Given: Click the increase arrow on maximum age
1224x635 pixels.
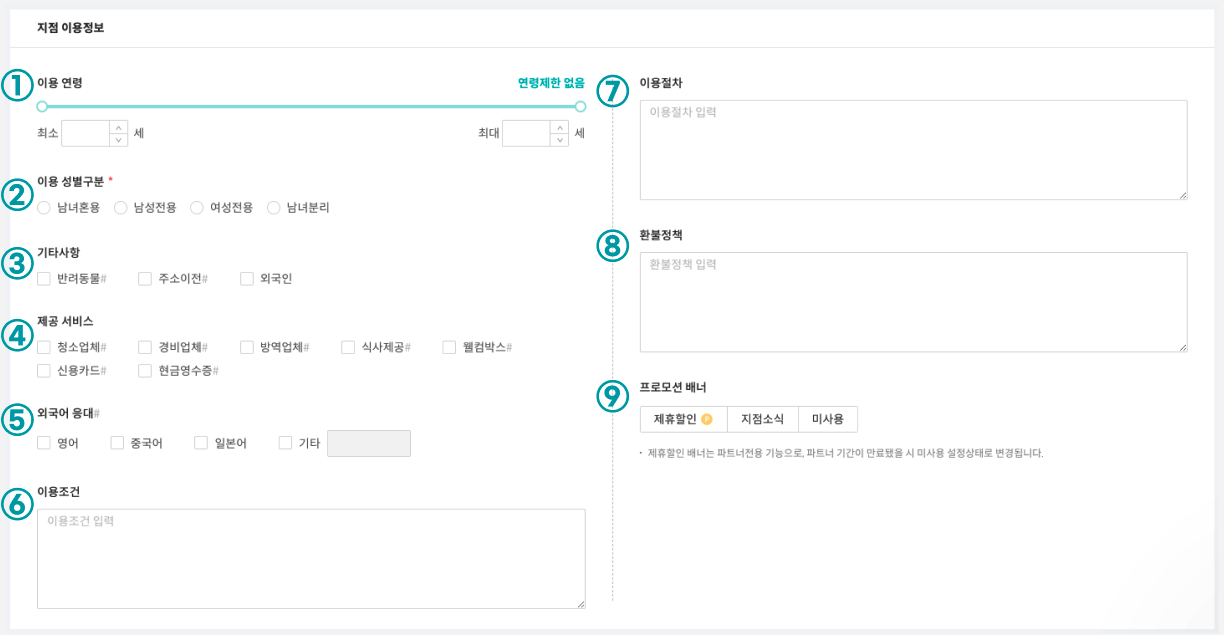Looking at the screenshot, I should click(559, 127).
